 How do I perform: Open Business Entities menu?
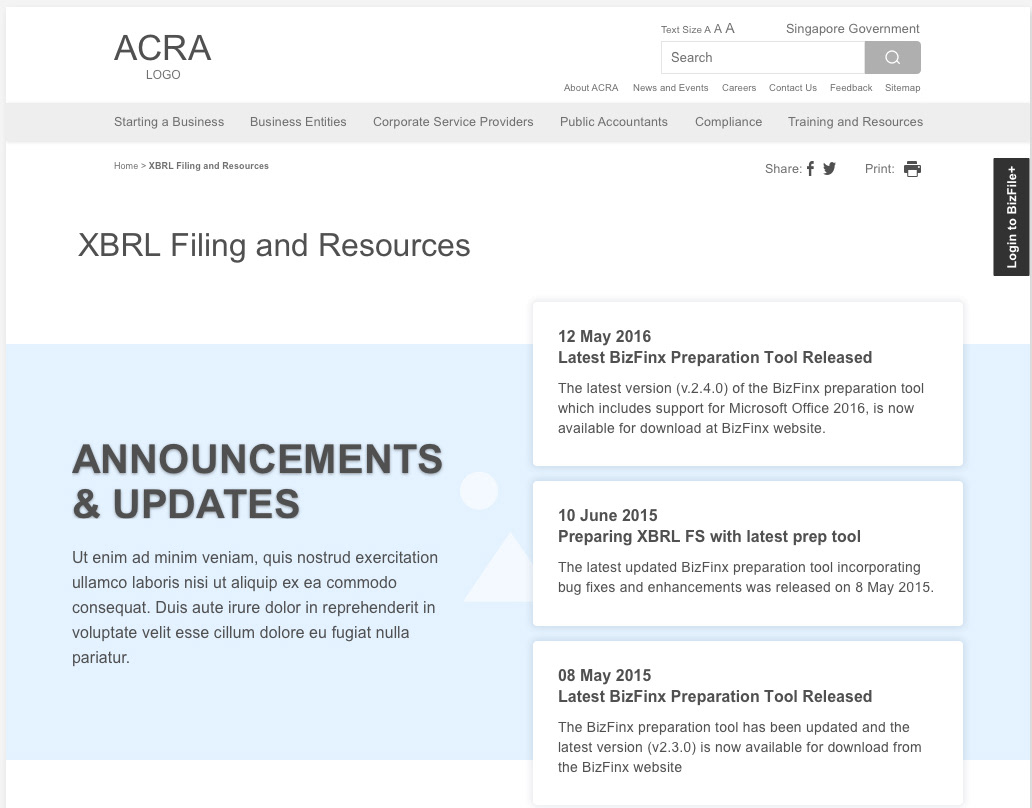coord(298,122)
